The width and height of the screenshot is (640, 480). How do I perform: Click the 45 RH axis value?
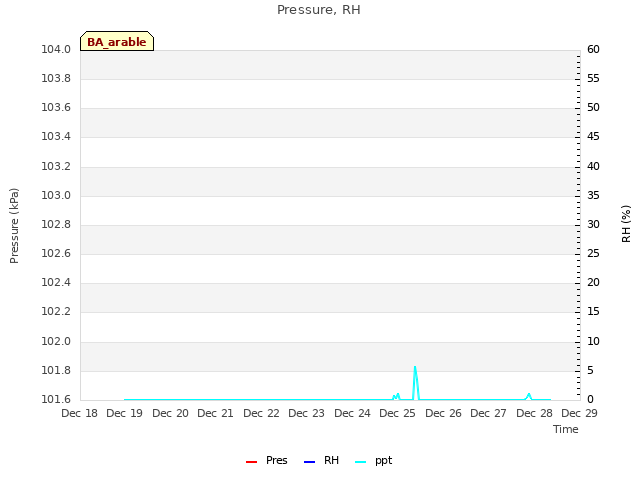coord(593,137)
